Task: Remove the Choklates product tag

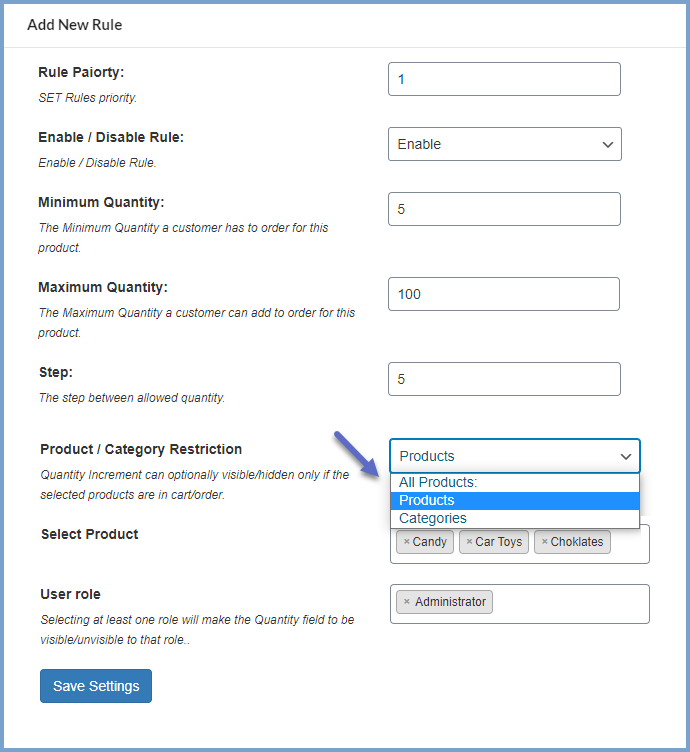Action: [x=544, y=542]
